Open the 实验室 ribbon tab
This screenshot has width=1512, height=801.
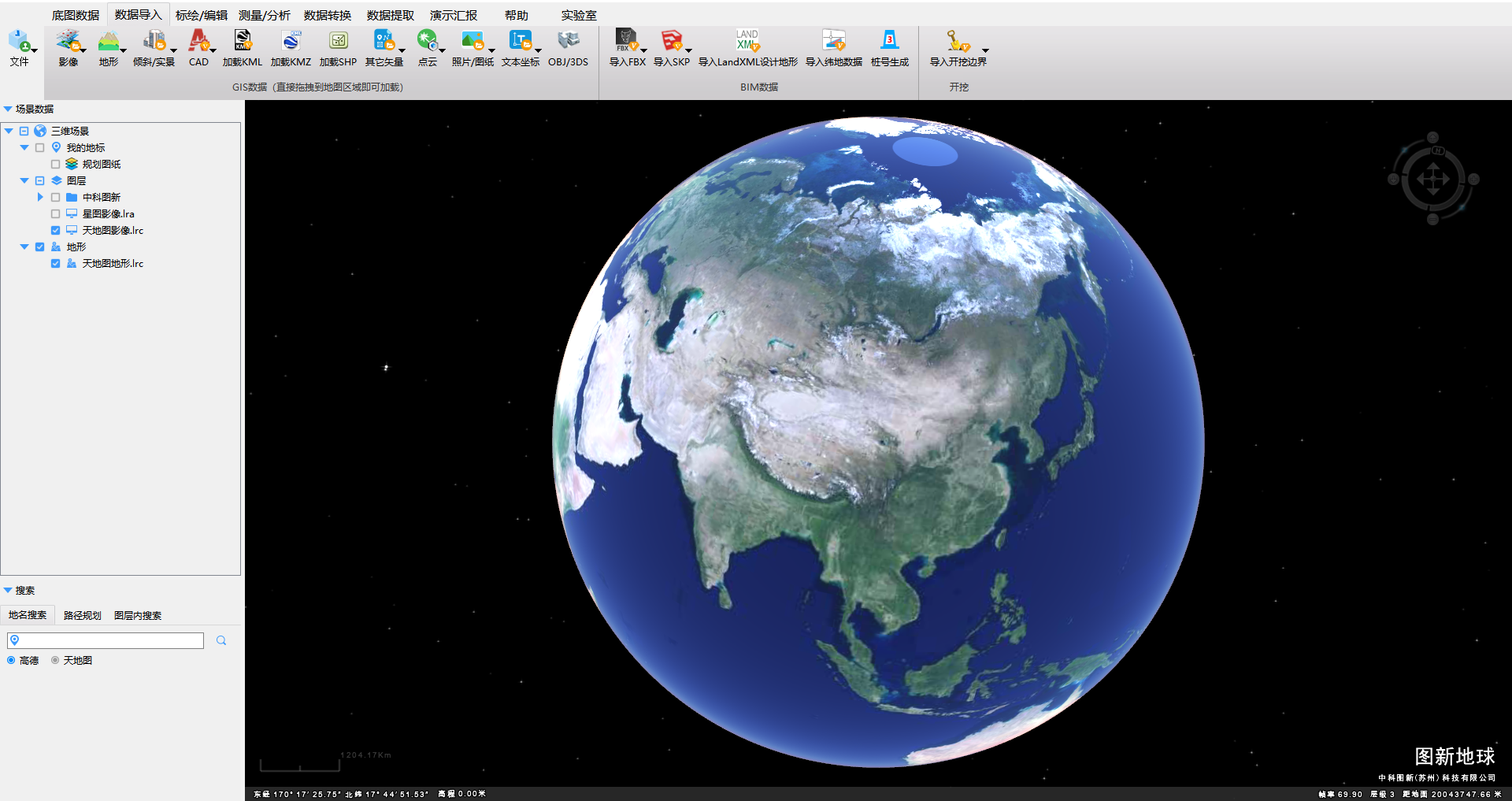[579, 15]
